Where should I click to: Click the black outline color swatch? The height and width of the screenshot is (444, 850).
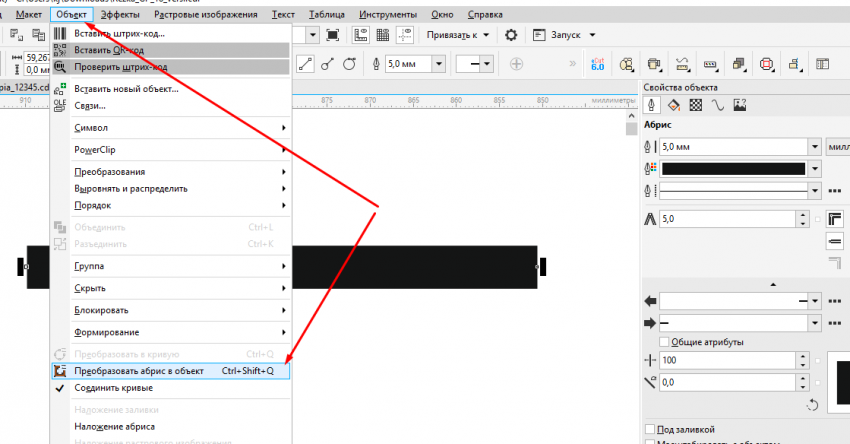733,169
